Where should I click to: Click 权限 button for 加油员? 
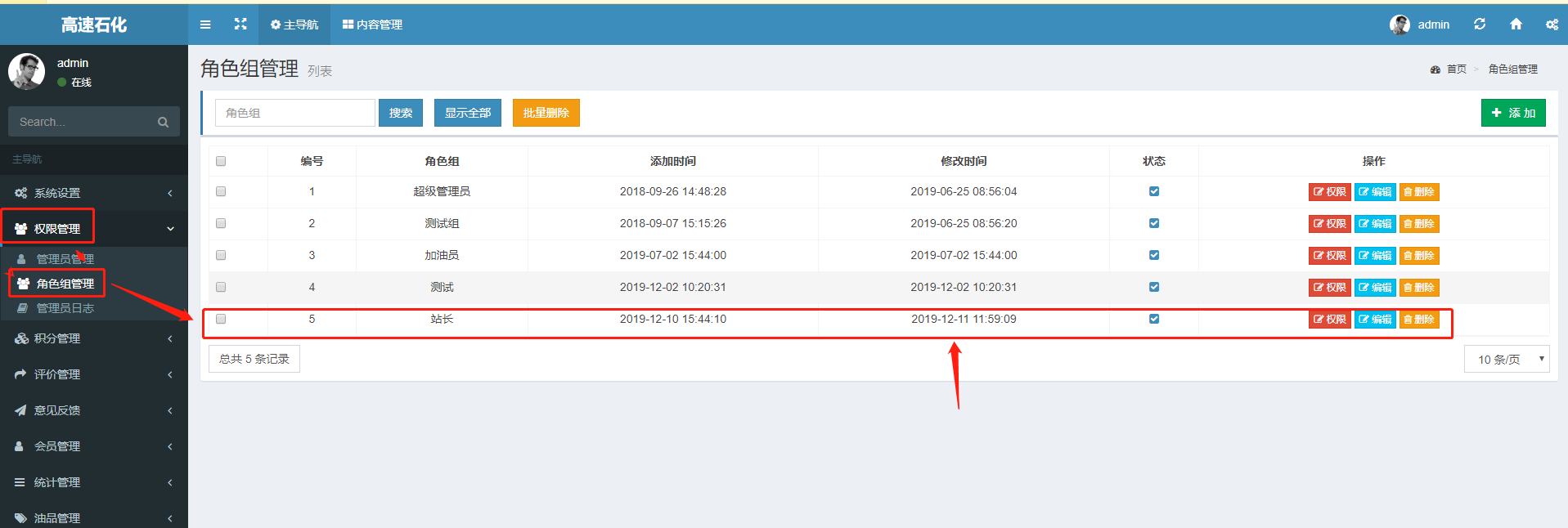1330,256
